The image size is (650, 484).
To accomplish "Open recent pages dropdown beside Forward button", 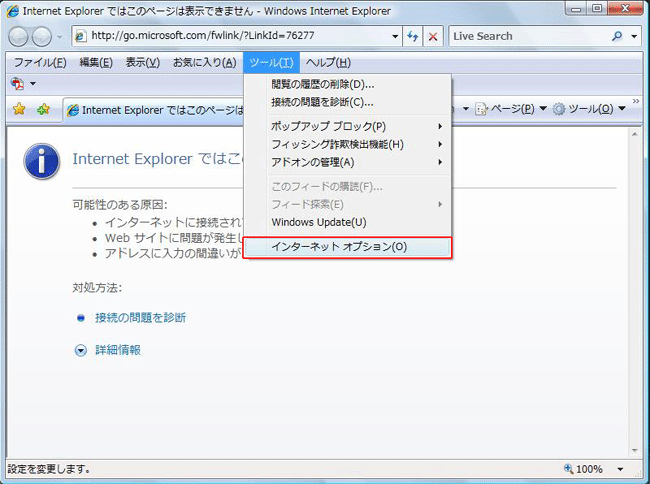I will click(60, 37).
